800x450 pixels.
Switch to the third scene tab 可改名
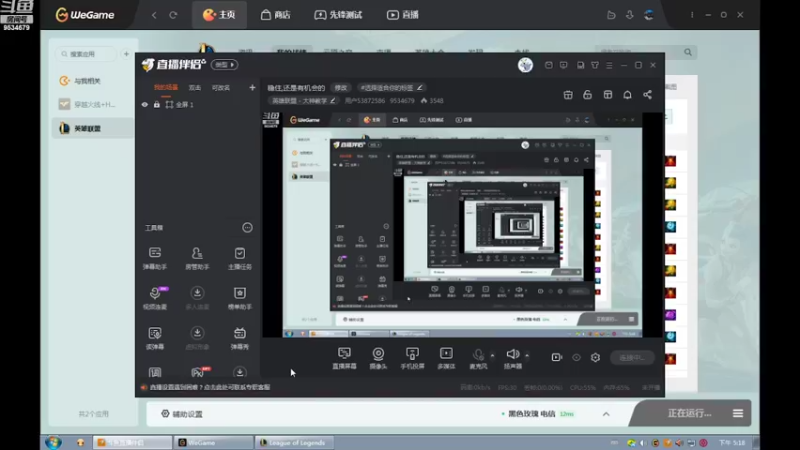[x=220, y=88]
